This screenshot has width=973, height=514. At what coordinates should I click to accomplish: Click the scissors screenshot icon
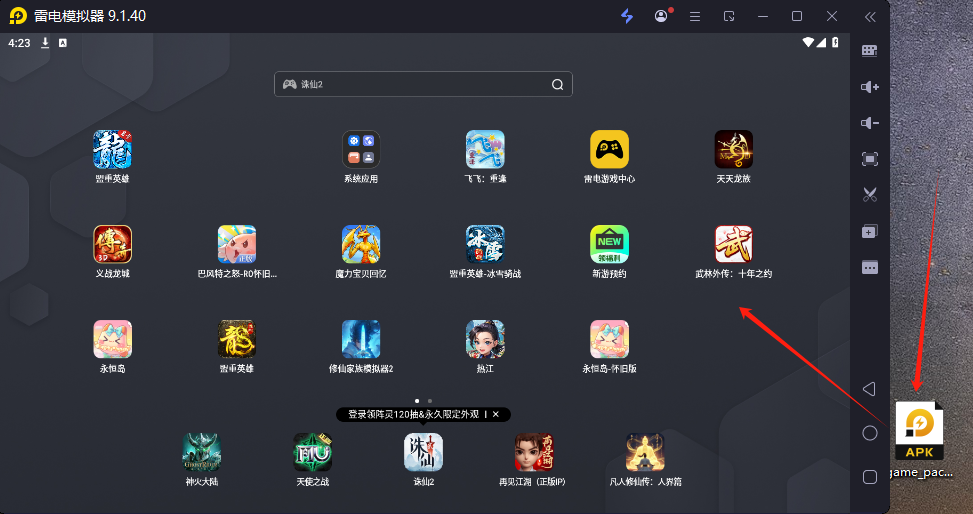coord(869,195)
